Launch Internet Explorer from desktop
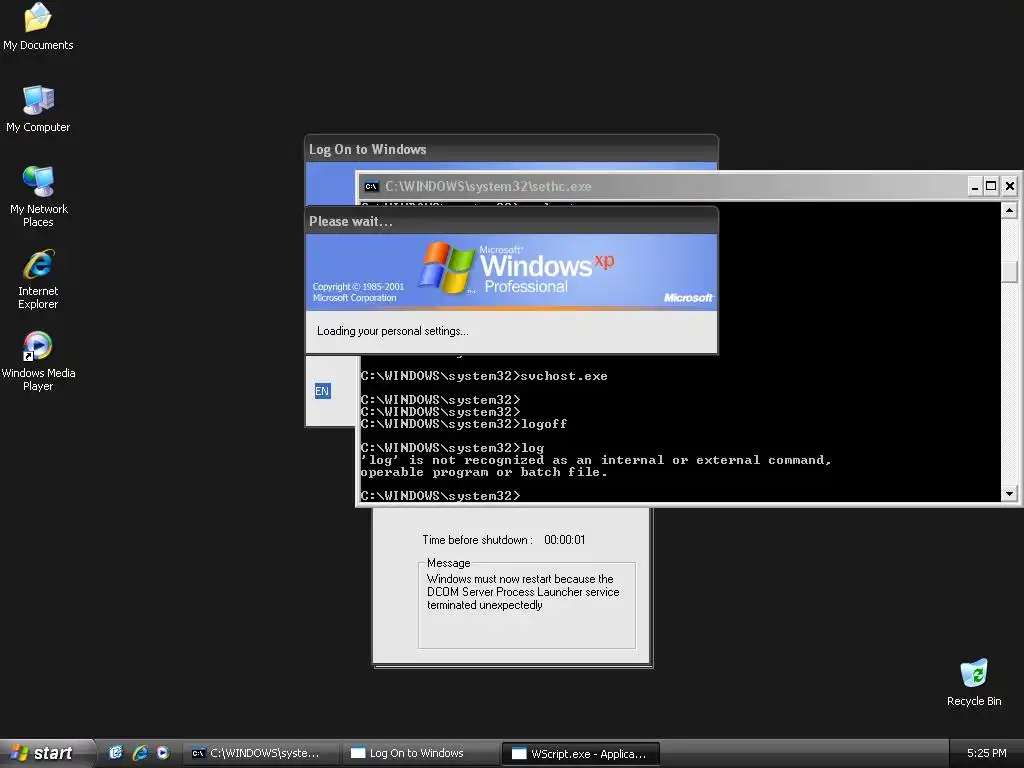The image size is (1024, 768). point(38,279)
